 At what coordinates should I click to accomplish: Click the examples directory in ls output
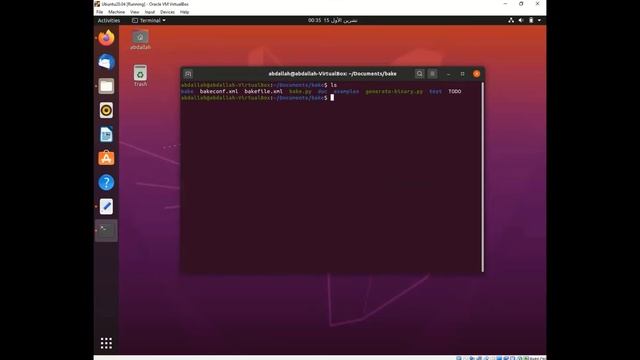pos(347,91)
